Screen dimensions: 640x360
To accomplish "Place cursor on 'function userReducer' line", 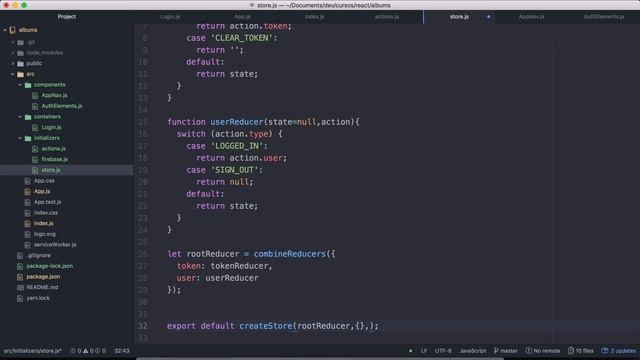I will 263,122.
